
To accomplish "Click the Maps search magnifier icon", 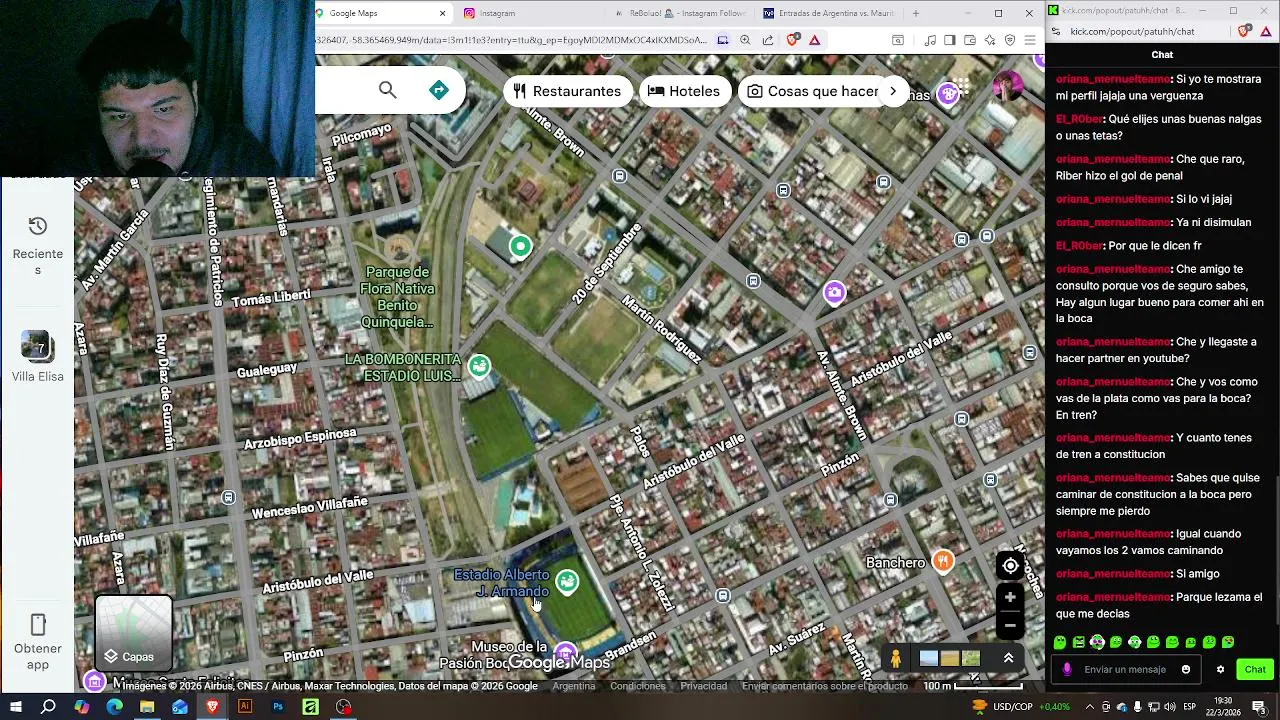I will click(x=388, y=90).
